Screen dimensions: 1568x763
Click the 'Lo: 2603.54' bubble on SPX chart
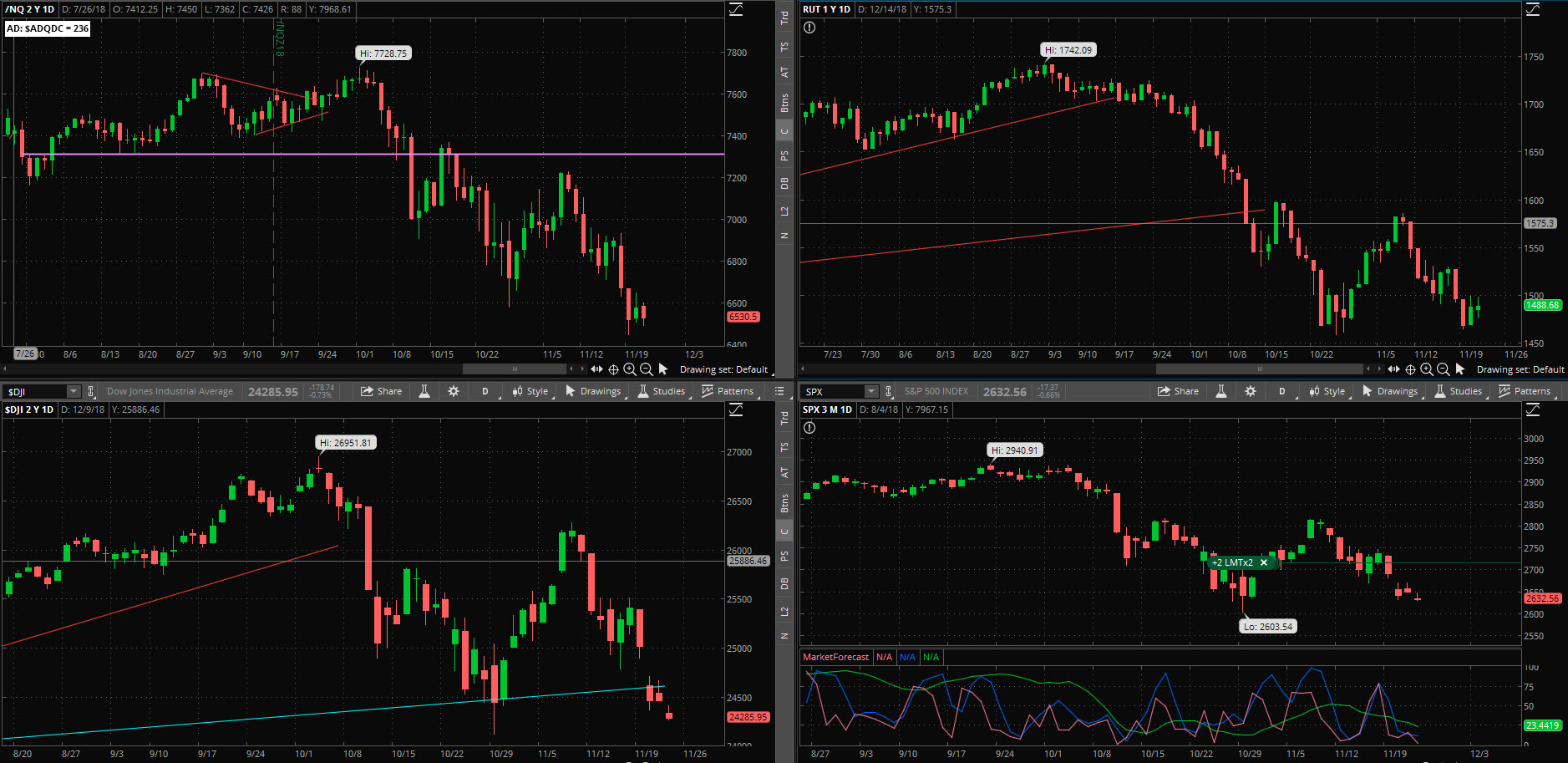[x=1267, y=626]
